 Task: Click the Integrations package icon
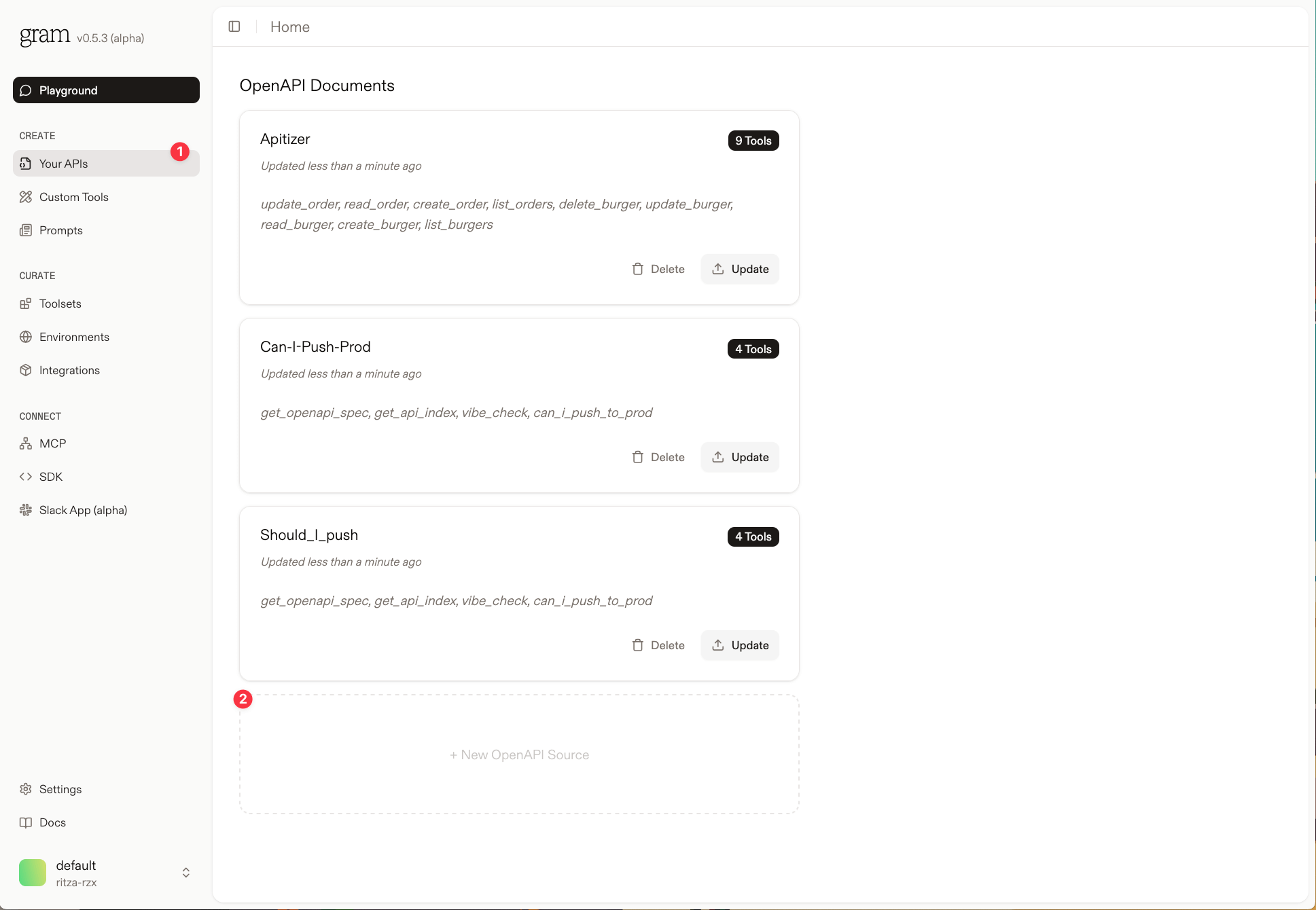point(26,370)
